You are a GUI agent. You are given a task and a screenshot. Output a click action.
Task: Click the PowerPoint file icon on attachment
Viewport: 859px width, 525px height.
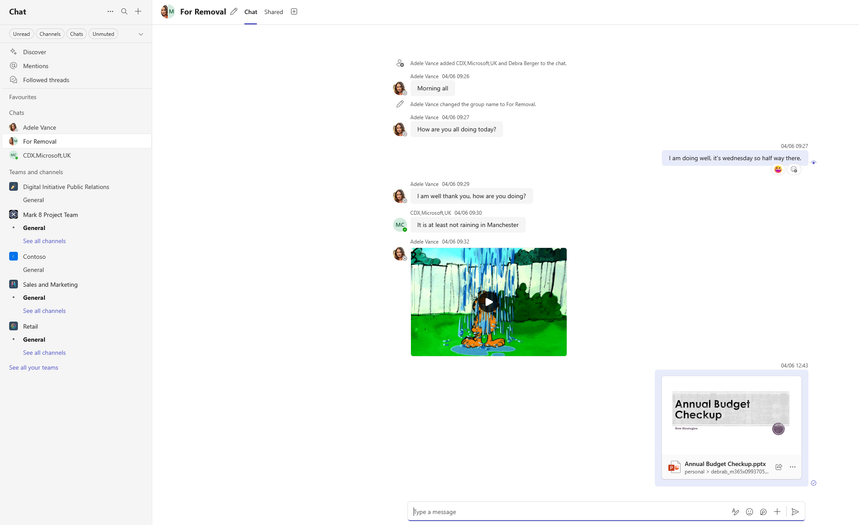674,467
